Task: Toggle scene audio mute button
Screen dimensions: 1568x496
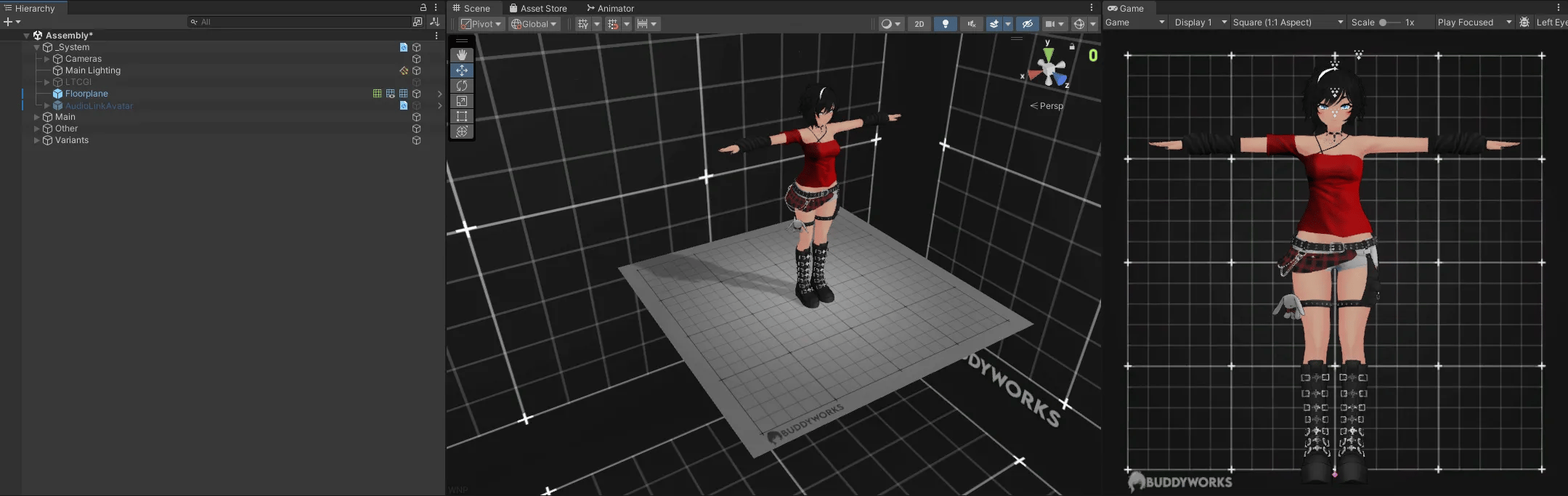Action: coord(971,24)
